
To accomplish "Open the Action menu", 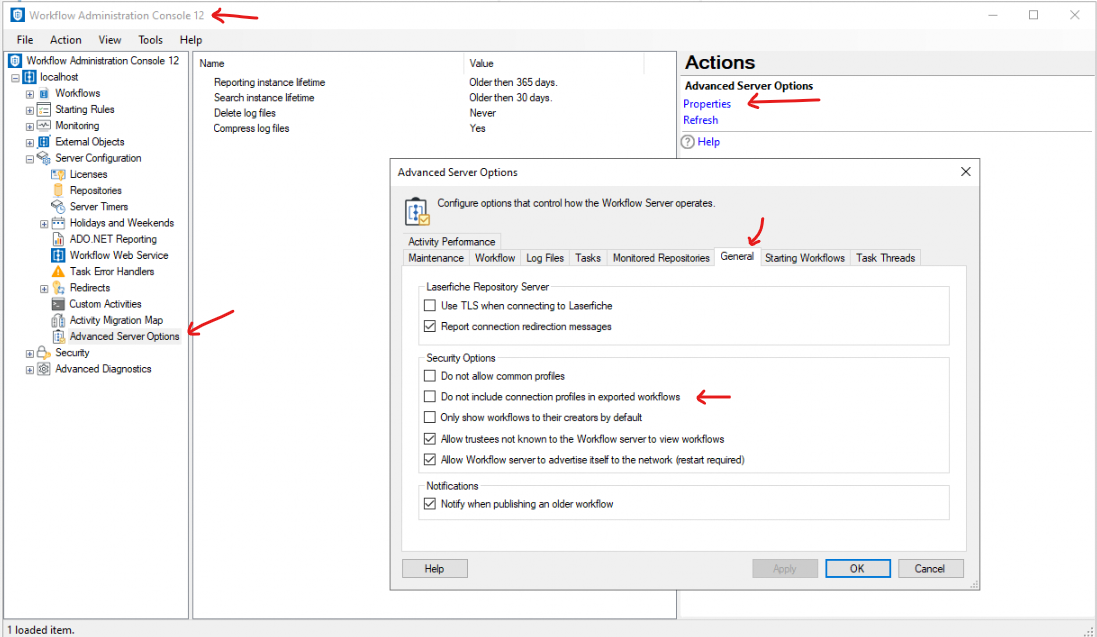I will pyautogui.click(x=66, y=40).
